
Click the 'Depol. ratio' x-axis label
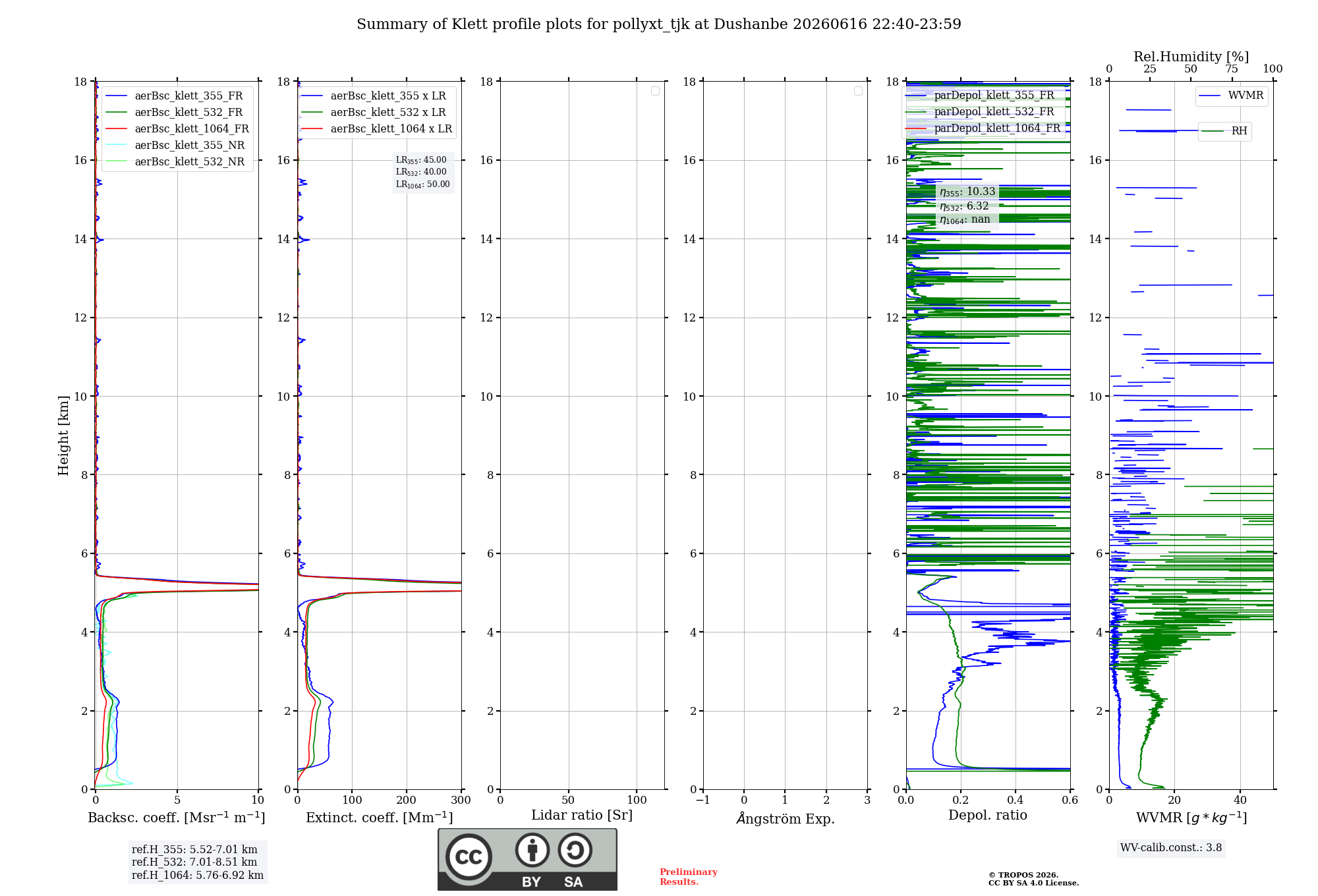(988, 816)
